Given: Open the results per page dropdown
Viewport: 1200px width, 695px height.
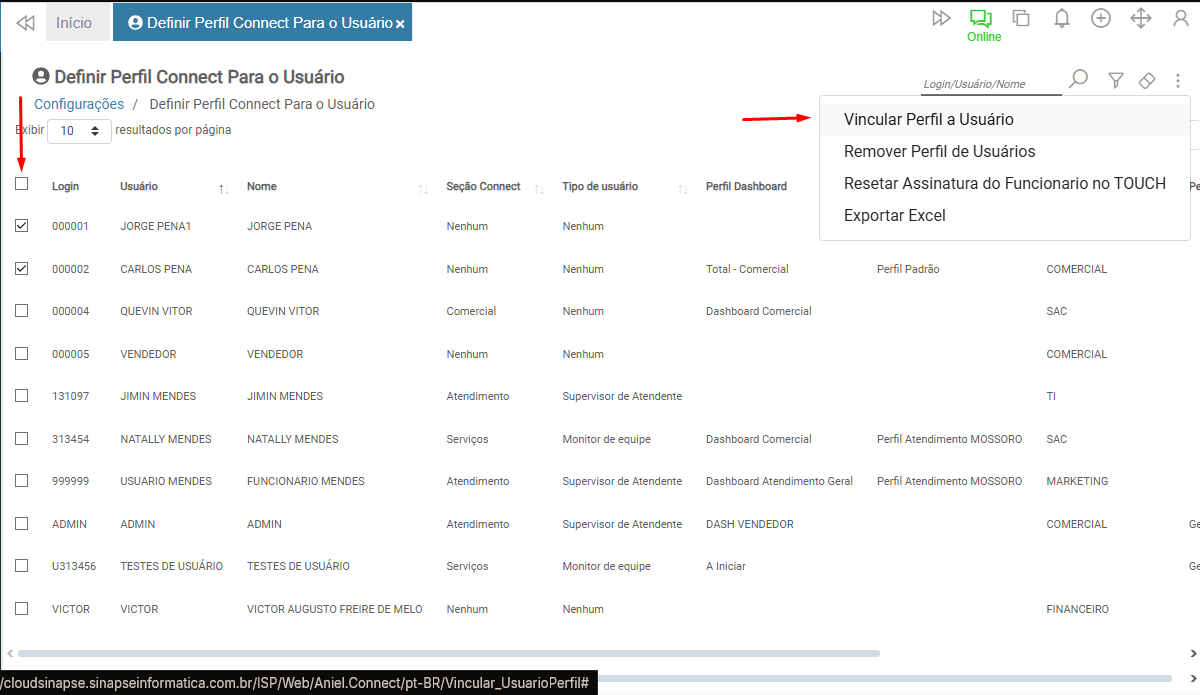Looking at the screenshot, I should point(79,131).
